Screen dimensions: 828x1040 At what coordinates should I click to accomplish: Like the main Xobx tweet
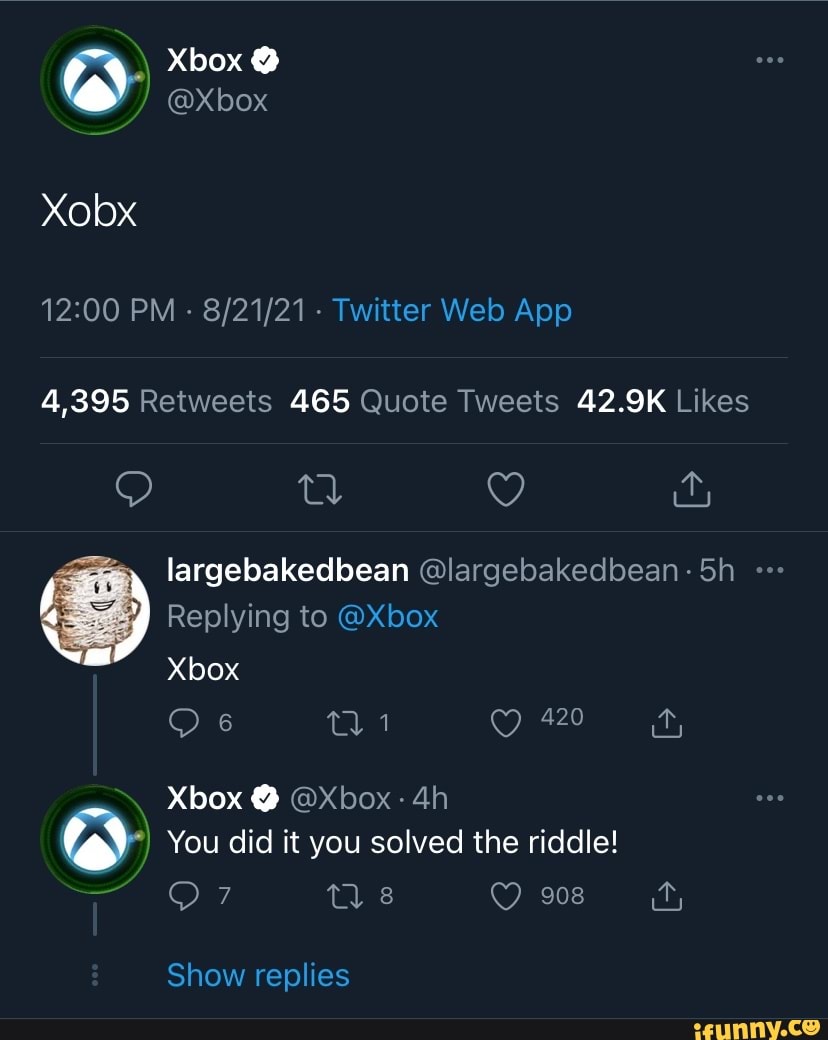(506, 488)
